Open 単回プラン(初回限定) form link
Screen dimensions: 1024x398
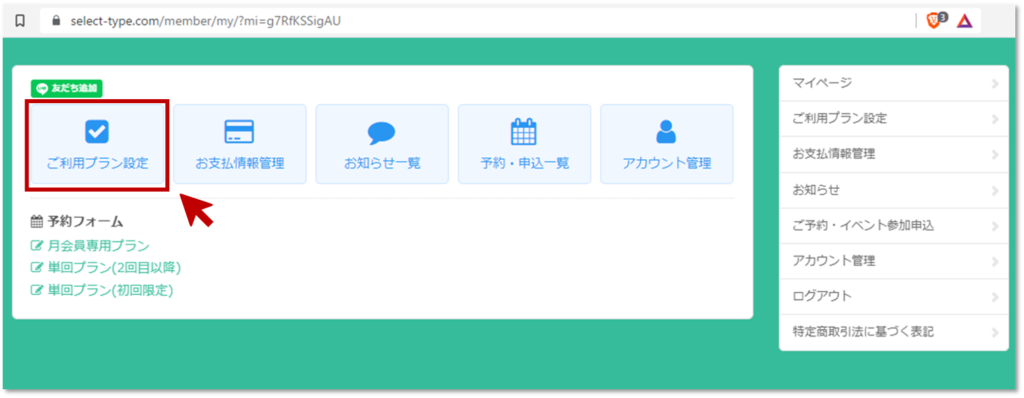point(102,290)
